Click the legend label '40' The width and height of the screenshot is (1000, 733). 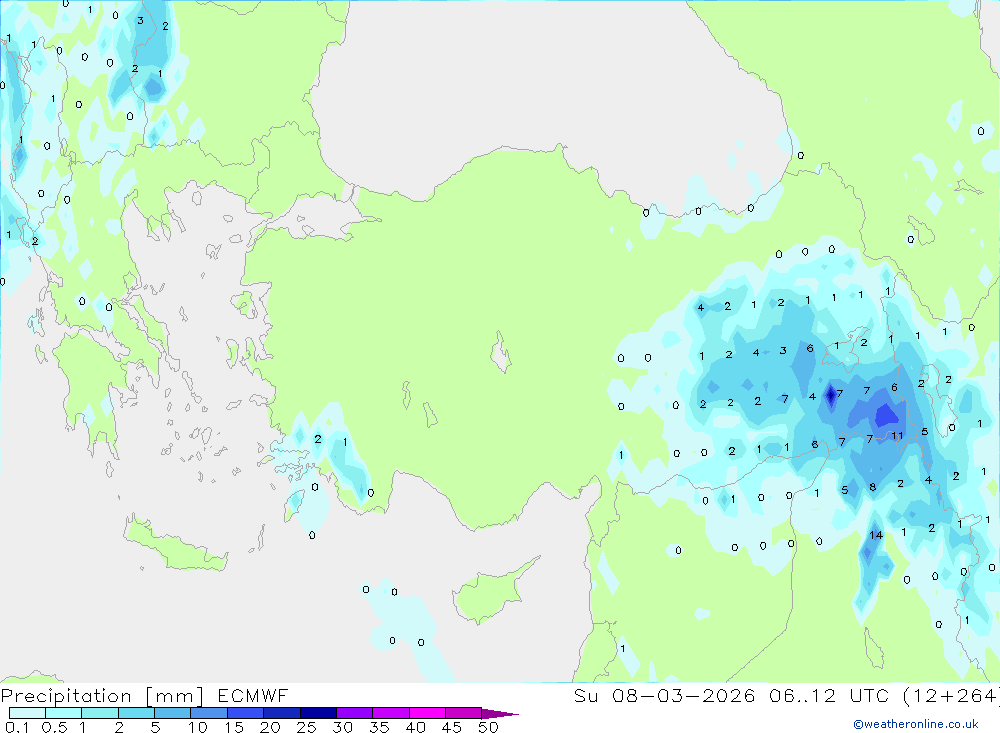point(416,727)
